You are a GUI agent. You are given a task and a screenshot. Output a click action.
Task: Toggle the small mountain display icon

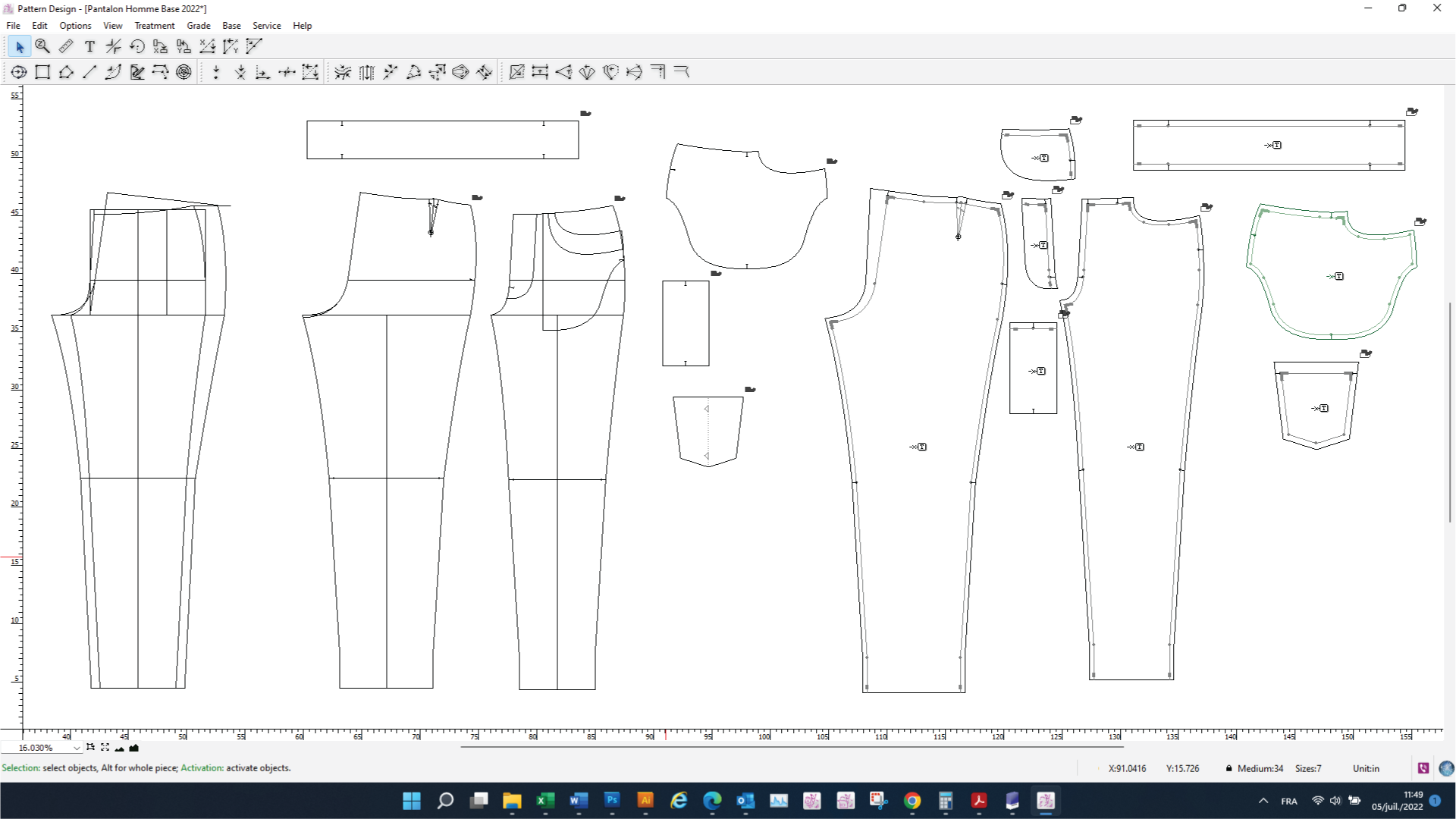pyautogui.click(x=119, y=748)
